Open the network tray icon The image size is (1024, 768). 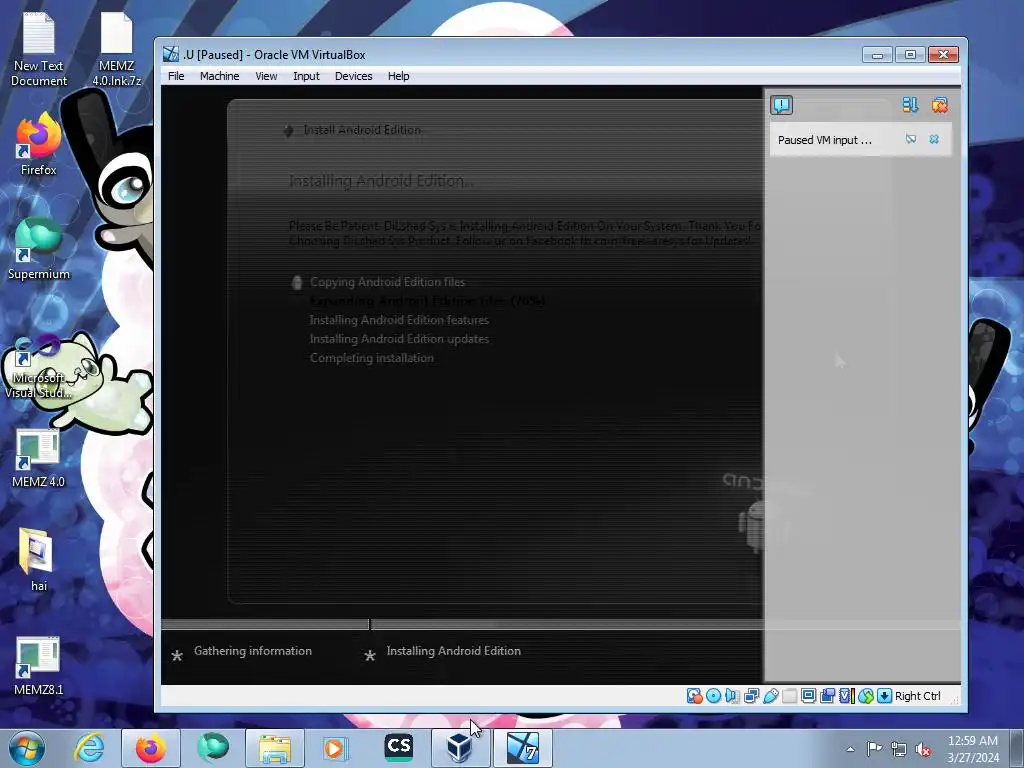click(x=899, y=749)
